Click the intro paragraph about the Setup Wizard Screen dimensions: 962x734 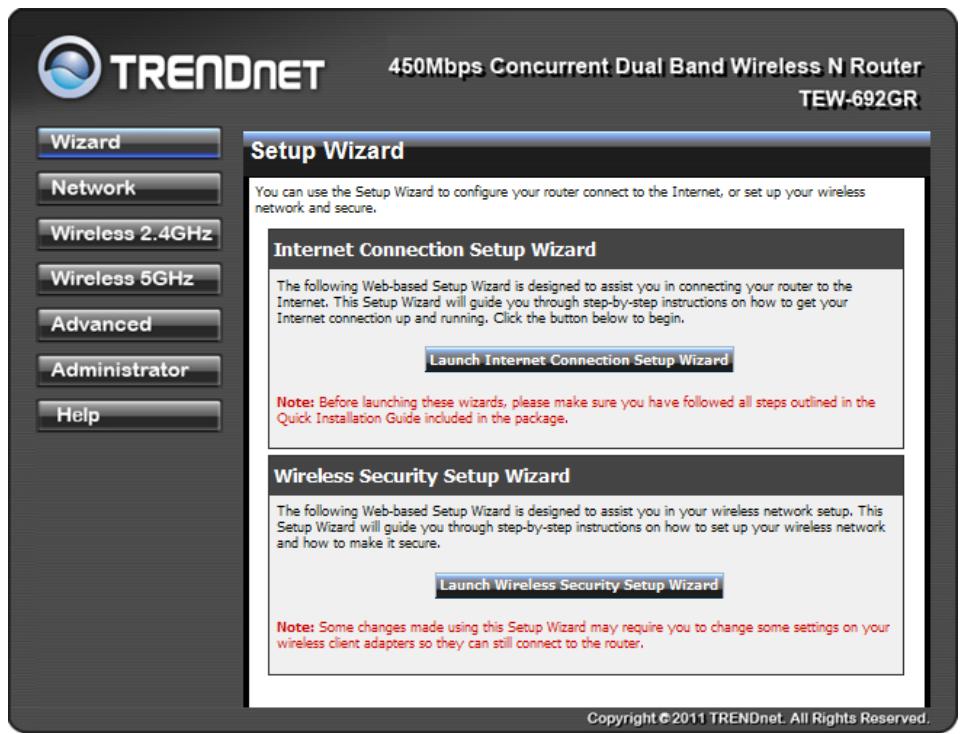point(560,200)
